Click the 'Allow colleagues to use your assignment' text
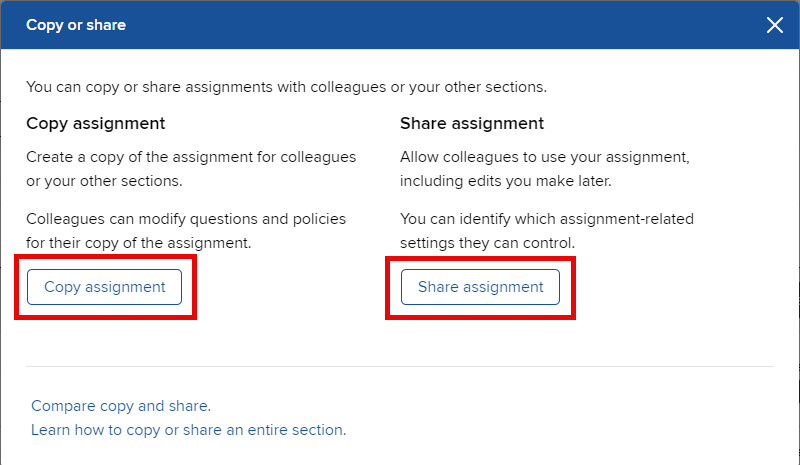 click(x=545, y=158)
